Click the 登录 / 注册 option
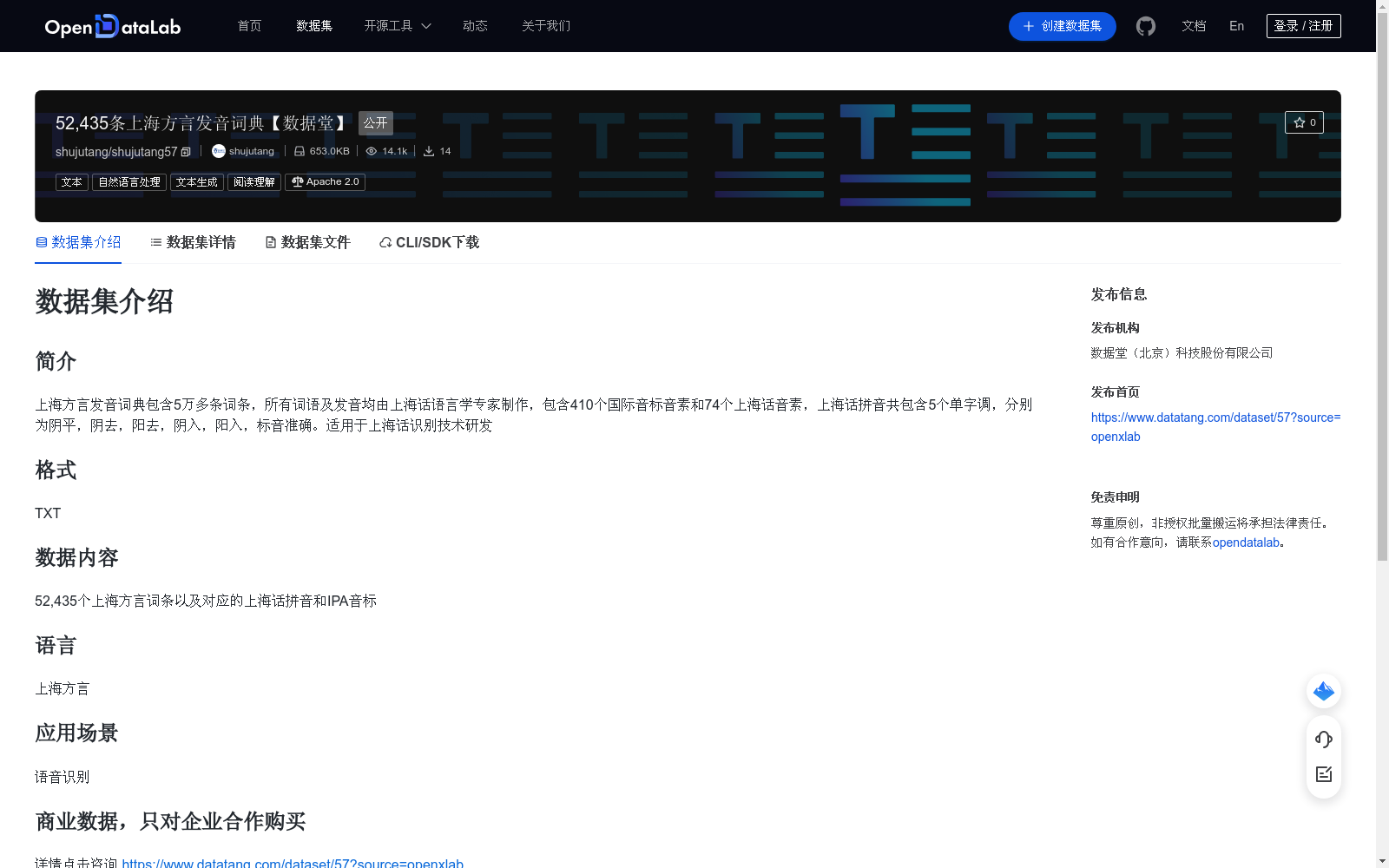This screenshot has width=1389, height=868. click(x=1303, y=26)
